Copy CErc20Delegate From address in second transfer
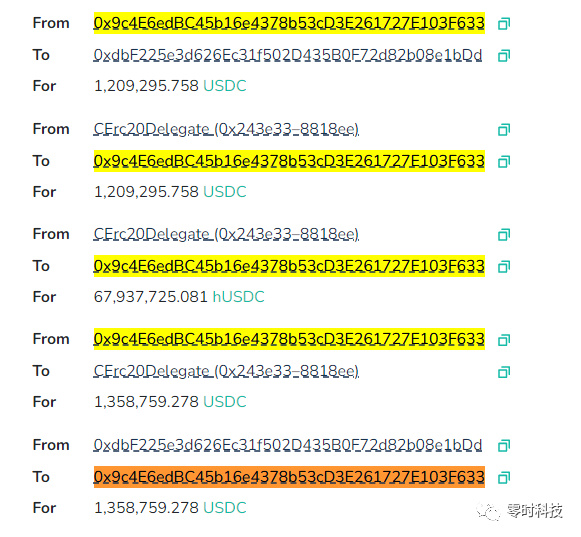581x537 pixels. tap(504, 130)
